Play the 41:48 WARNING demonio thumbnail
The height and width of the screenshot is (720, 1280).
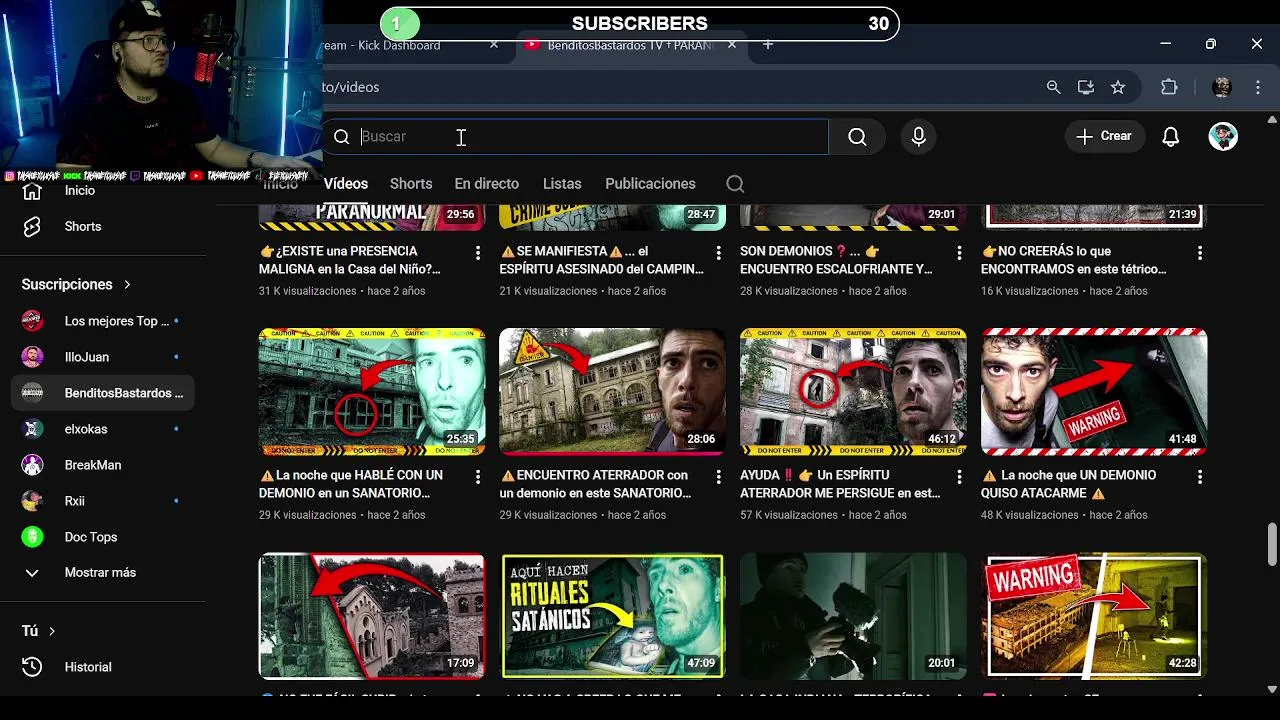tap(1094, 392)
